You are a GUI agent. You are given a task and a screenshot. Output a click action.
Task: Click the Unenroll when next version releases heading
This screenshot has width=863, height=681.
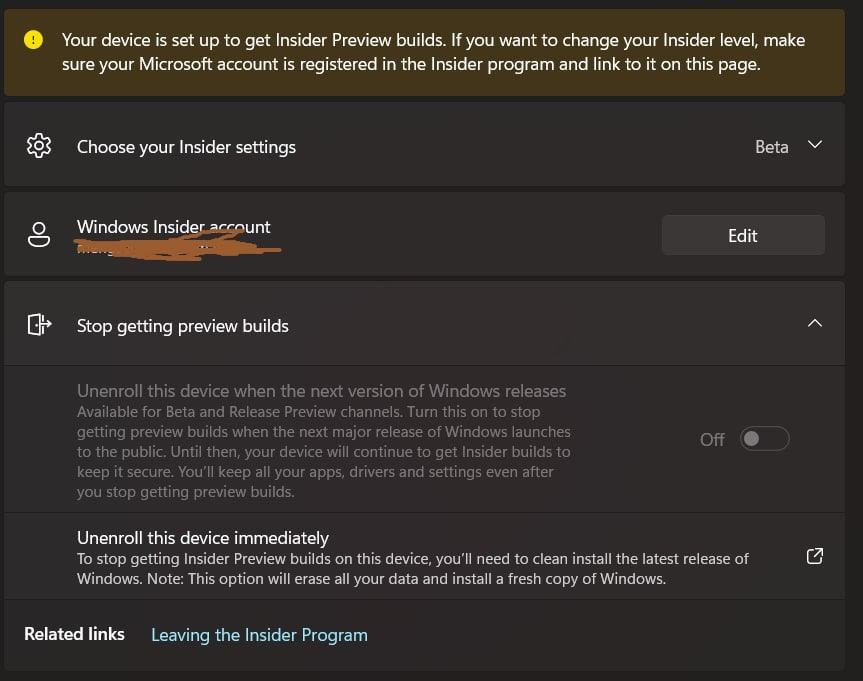pyautogui.click(x=321, y=391)
